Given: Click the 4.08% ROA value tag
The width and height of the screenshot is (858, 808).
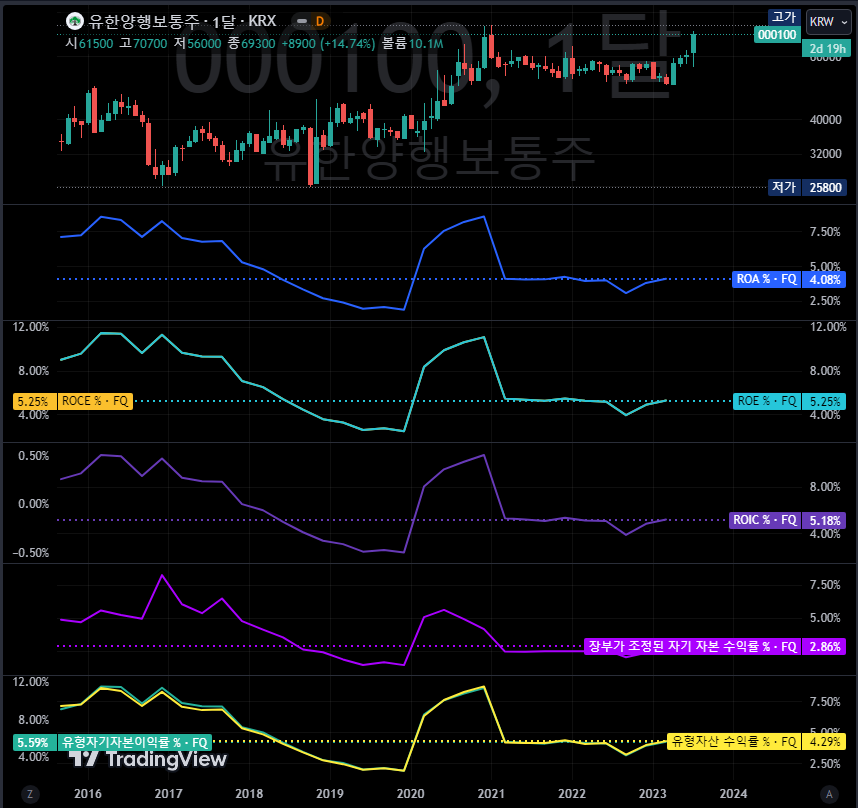Looking at the screenshot, I should (x=825, y=280).
